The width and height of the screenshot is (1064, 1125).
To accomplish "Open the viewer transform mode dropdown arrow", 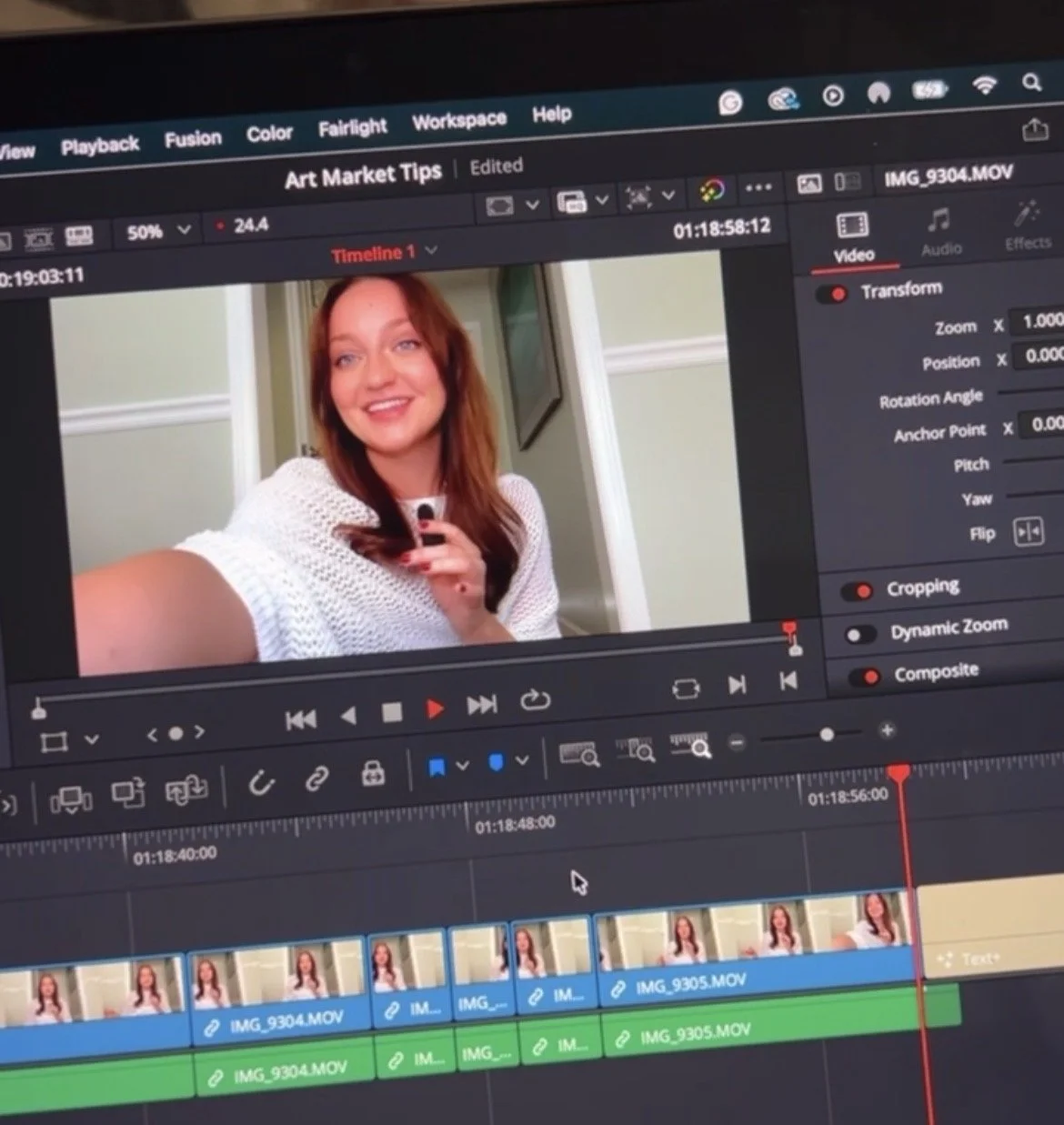I will point(668,196).
